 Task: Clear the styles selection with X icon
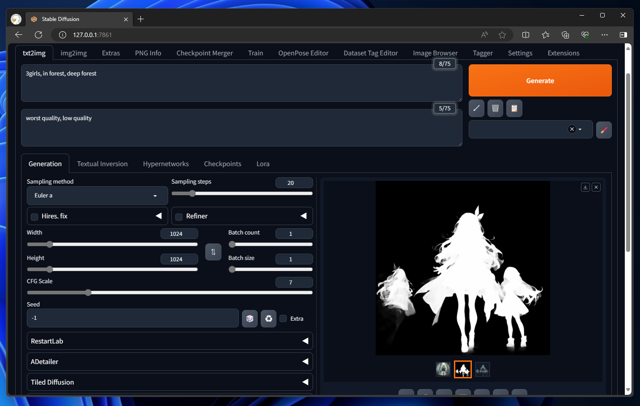coord(572,129)
